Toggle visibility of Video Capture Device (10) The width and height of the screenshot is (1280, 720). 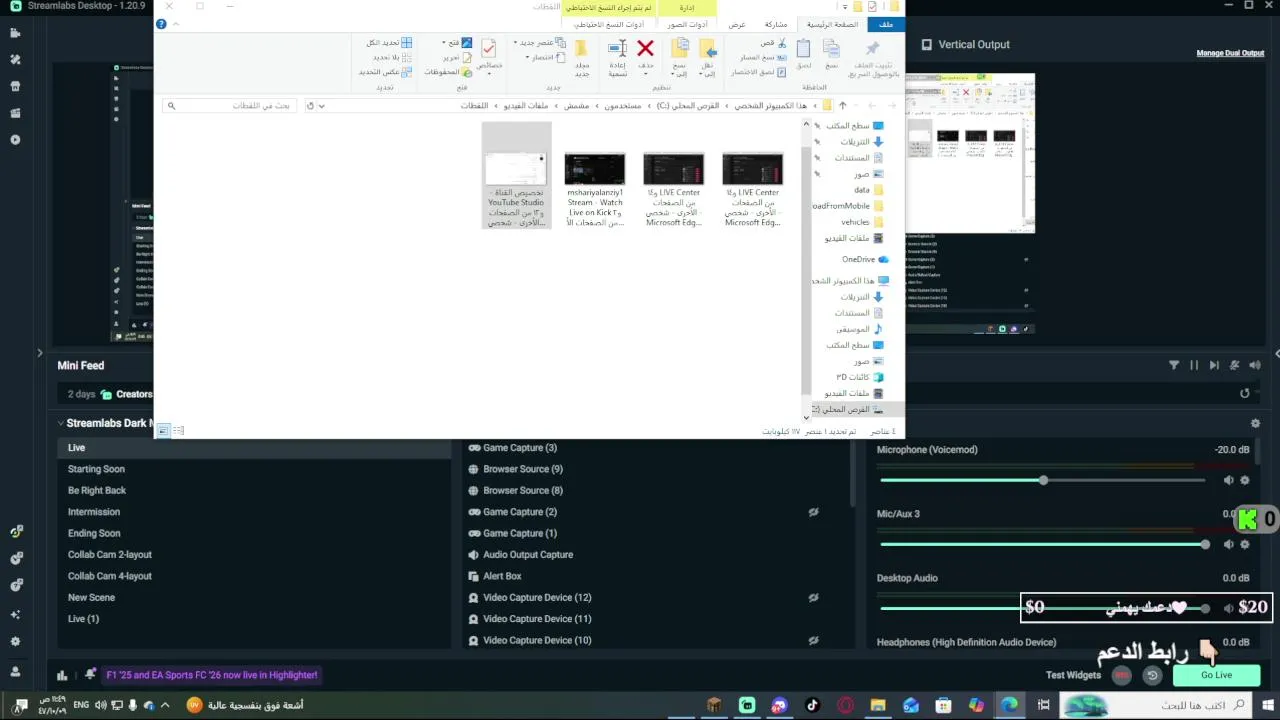tap(813, 641)
